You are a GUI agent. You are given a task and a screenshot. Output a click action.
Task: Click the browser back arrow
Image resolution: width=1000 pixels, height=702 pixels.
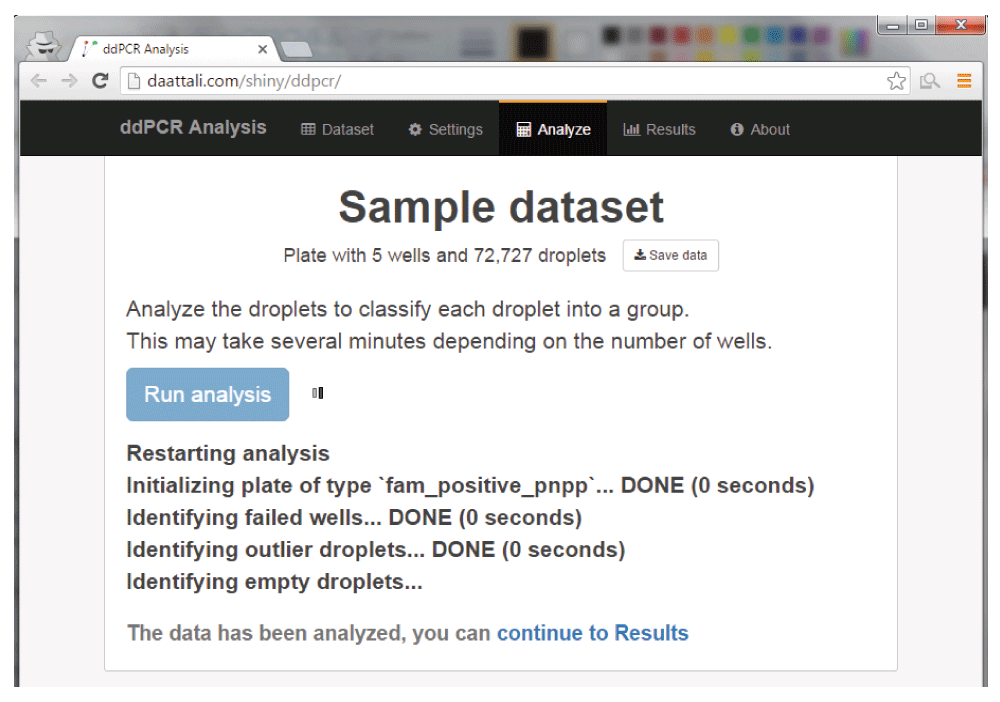[39, 82]
